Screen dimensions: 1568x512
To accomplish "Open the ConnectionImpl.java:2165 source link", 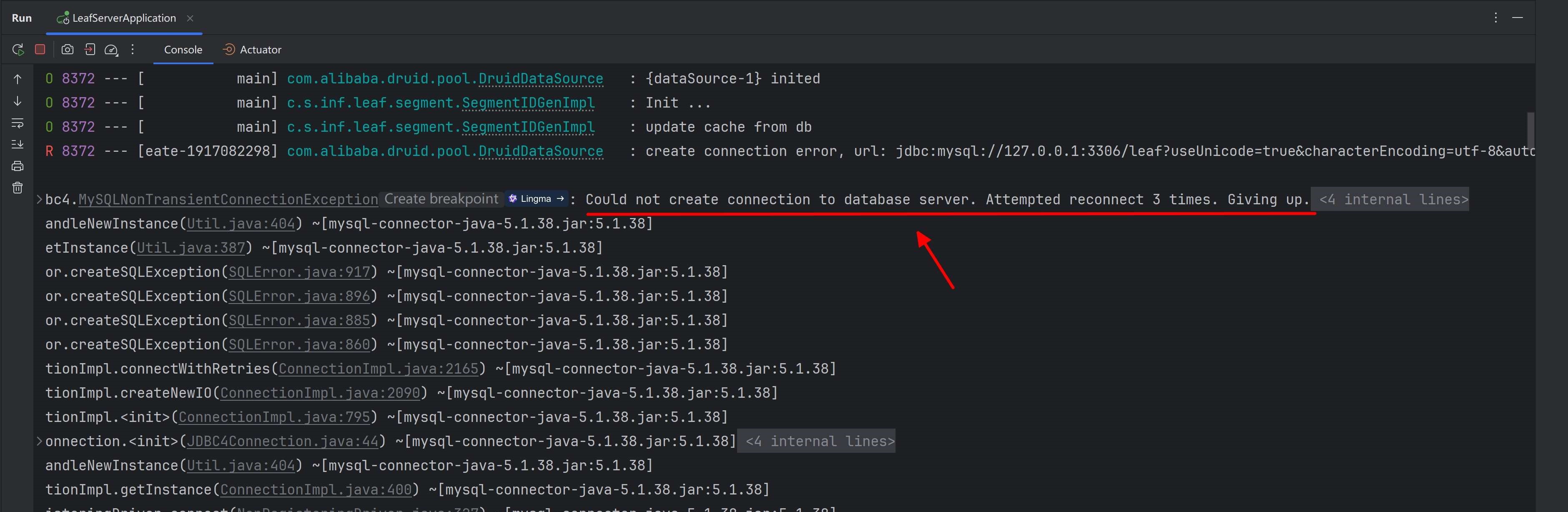I will pos(378,369).
